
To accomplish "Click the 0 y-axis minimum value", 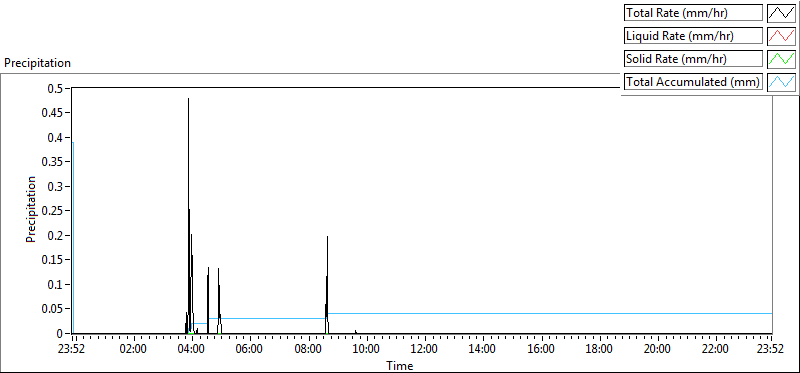I will coord(60,334).
